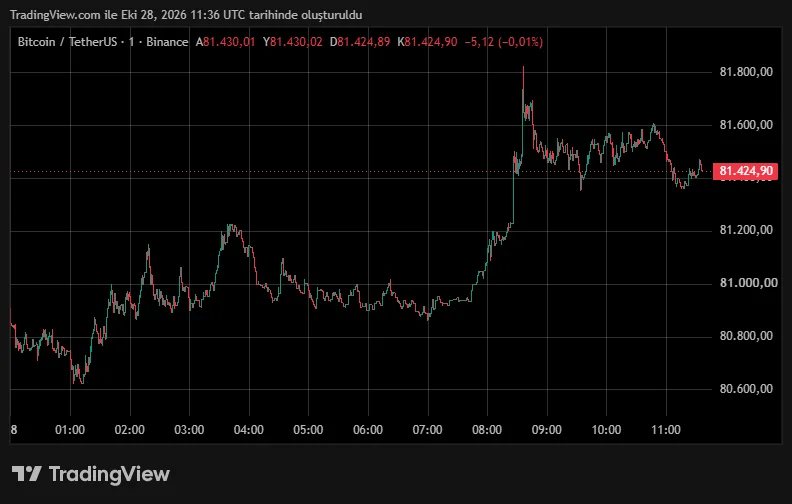
Task: Click the 10:00 time axis label
Action: 606,430
